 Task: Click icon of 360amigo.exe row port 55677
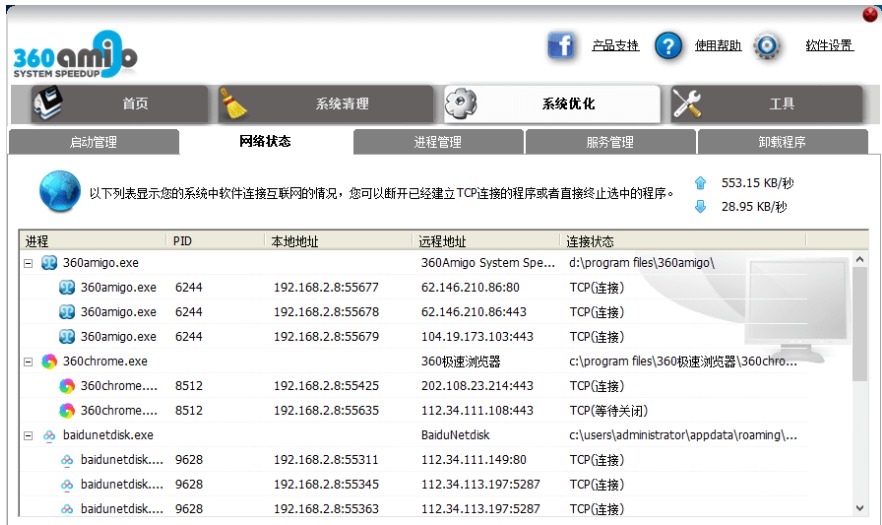tap(67, 288)
